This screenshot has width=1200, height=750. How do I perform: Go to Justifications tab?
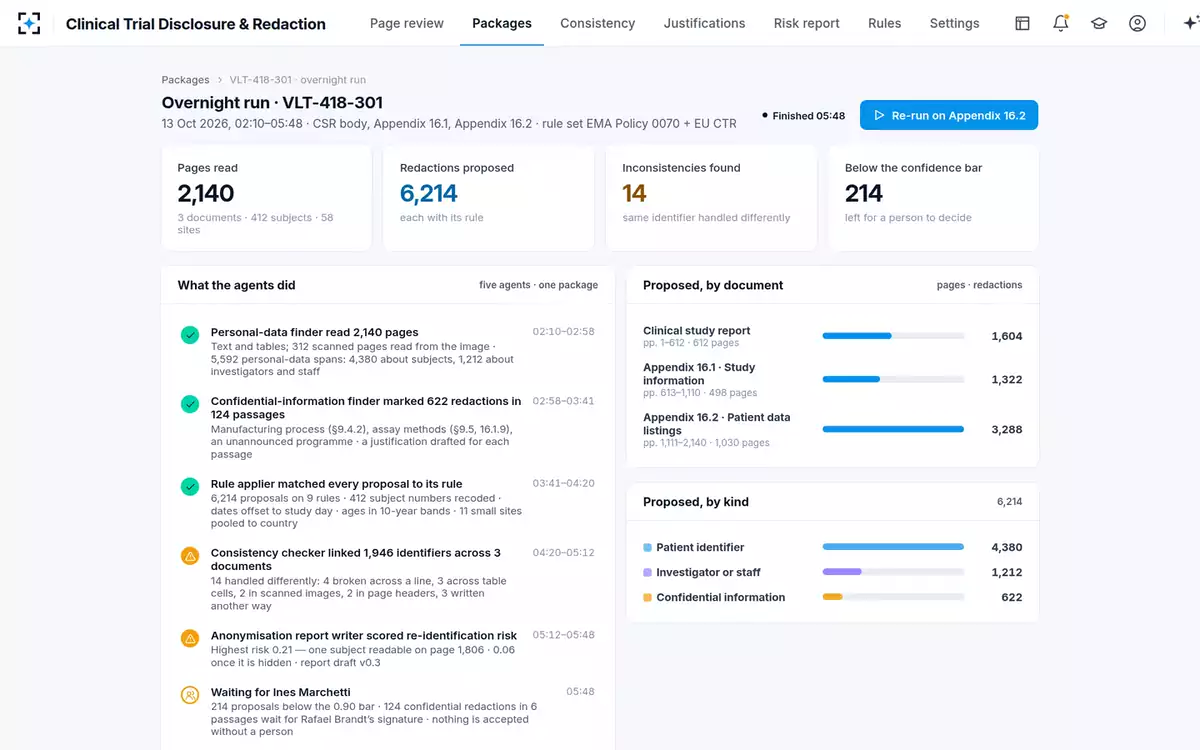[704, 23]
